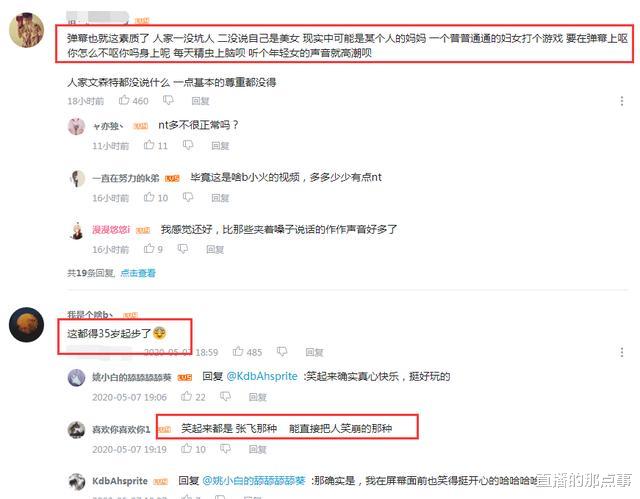640x499 pixels.
Task: Open the @KdbAhsprite mention link
Action: click(262, 376)
